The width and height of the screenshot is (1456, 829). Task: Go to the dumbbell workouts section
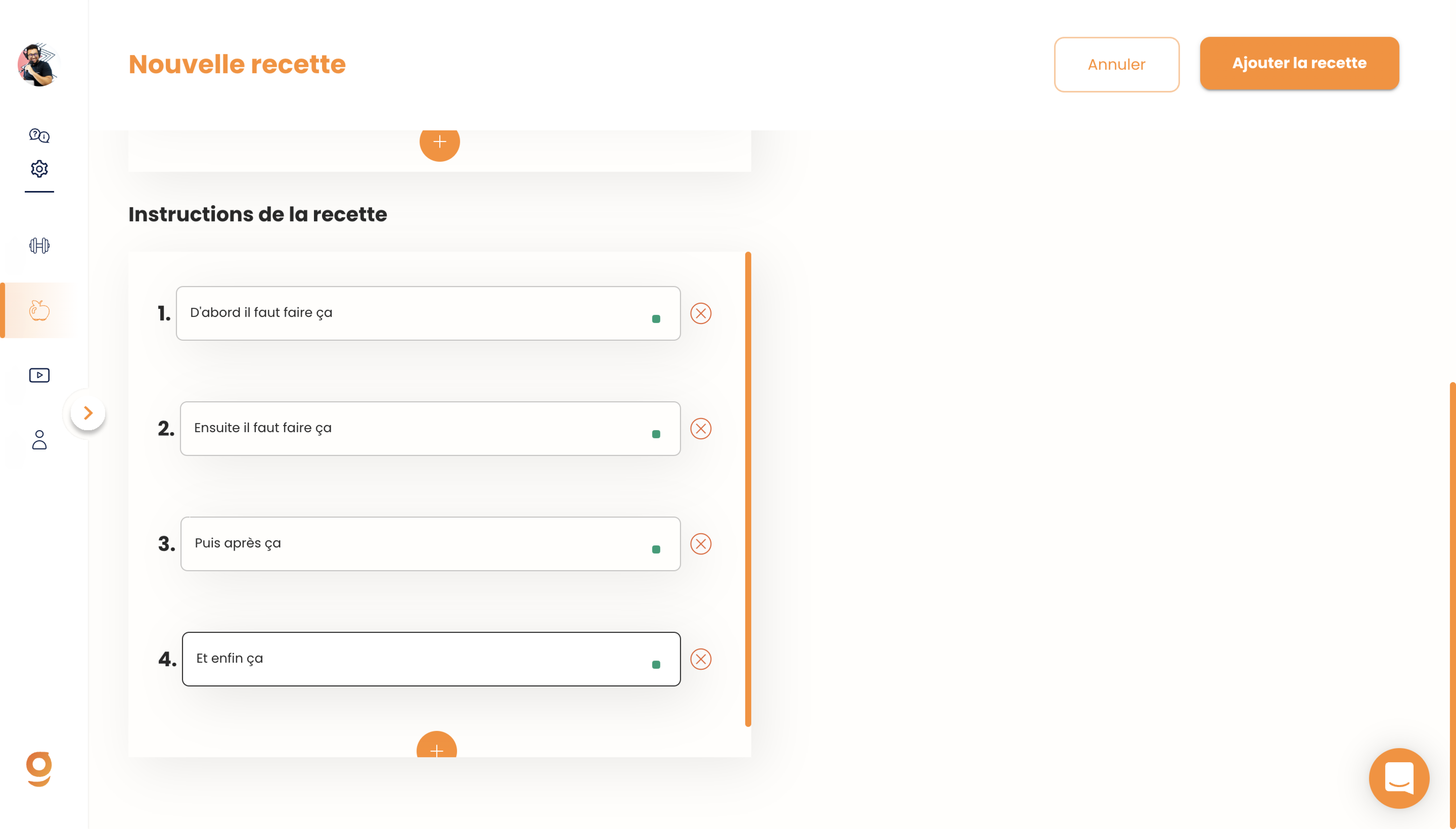pos(39,246)
